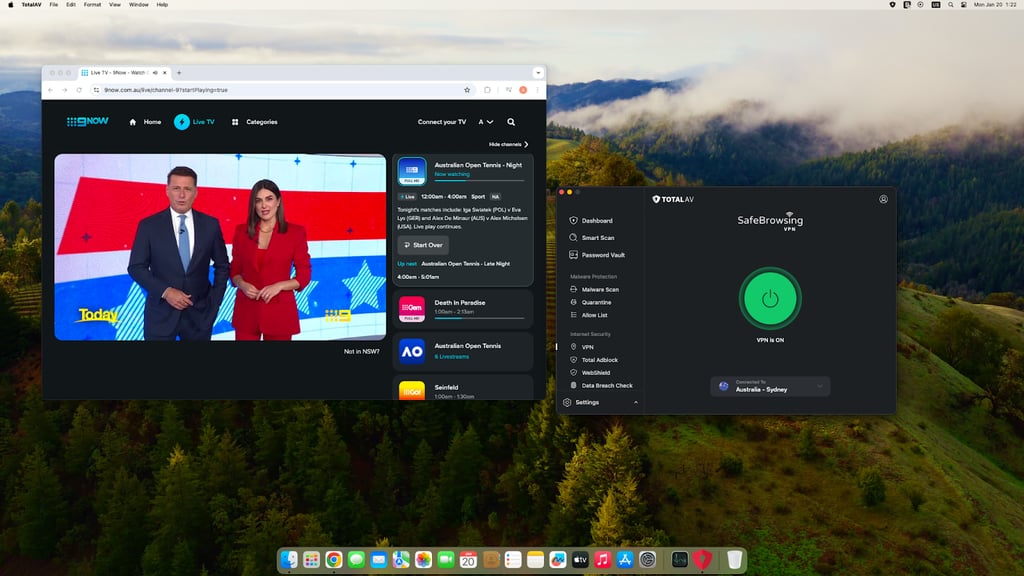Open Spotlight search in menu bar
Image resolution: width=1024 pixels, height=576 pixels.
(x=950, y=5)
